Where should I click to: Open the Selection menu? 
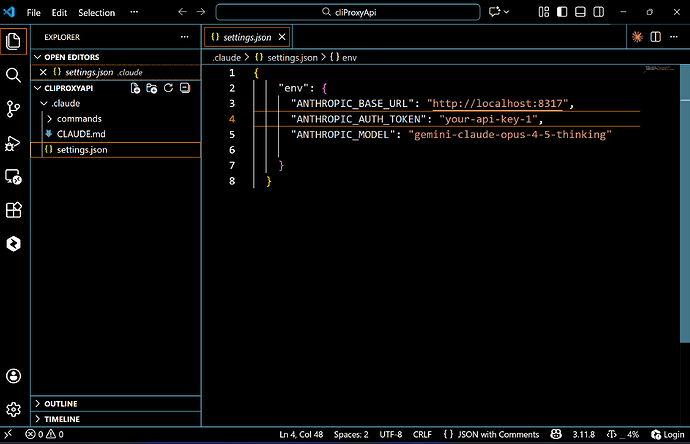(96, 12)
